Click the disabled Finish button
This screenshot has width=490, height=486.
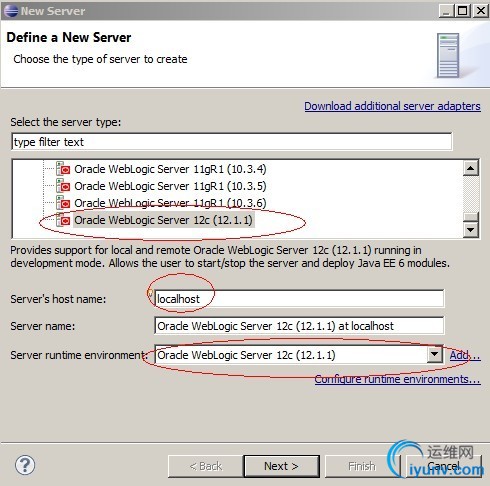click(x=362, y=466)
